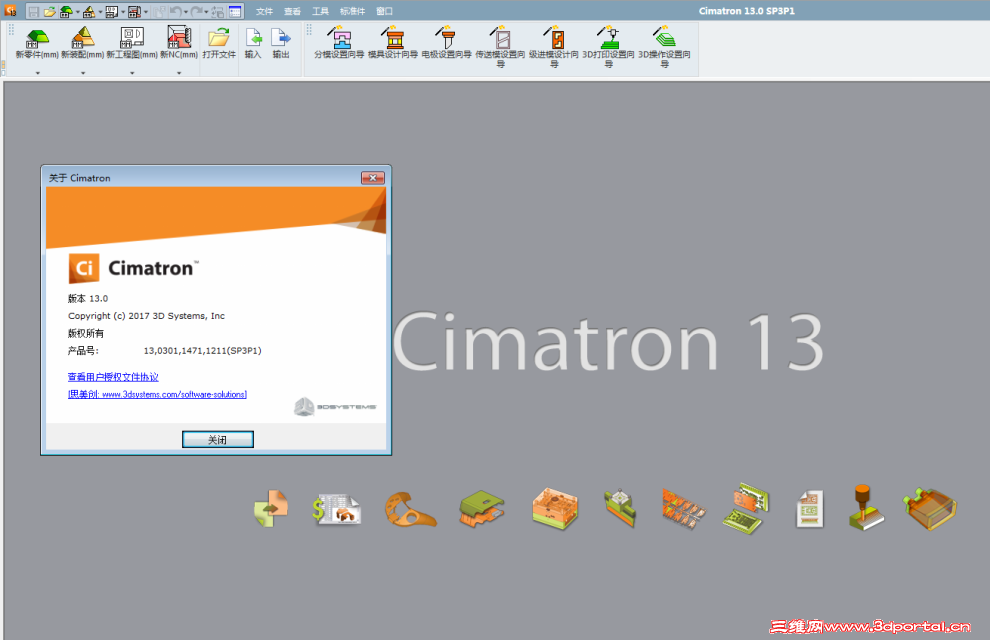Close the 关于 Cimatron dialog with X
Image resolution: width=990 pixels, height=640 pixels.
373,178
